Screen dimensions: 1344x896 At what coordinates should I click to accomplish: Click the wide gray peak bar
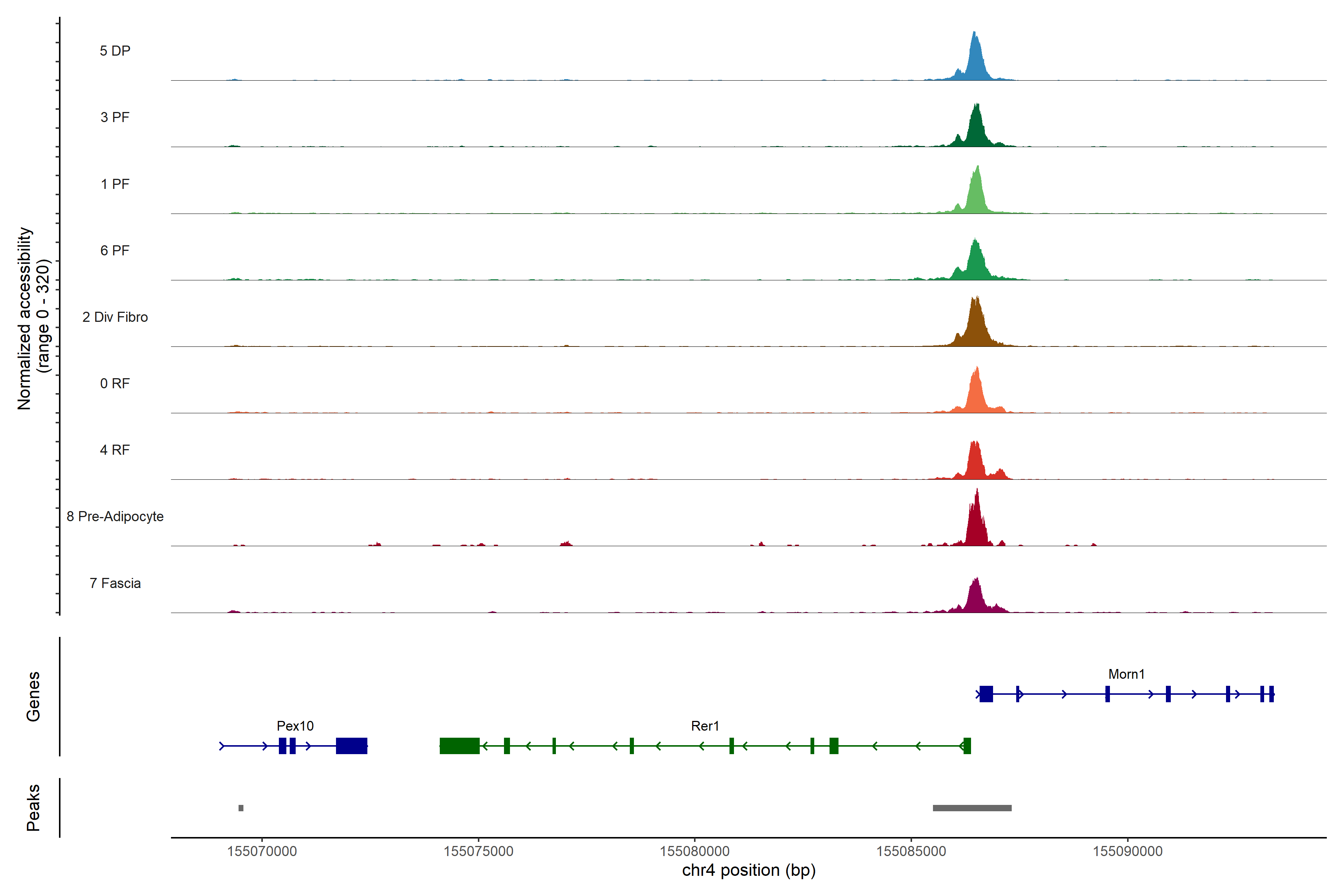972,808
